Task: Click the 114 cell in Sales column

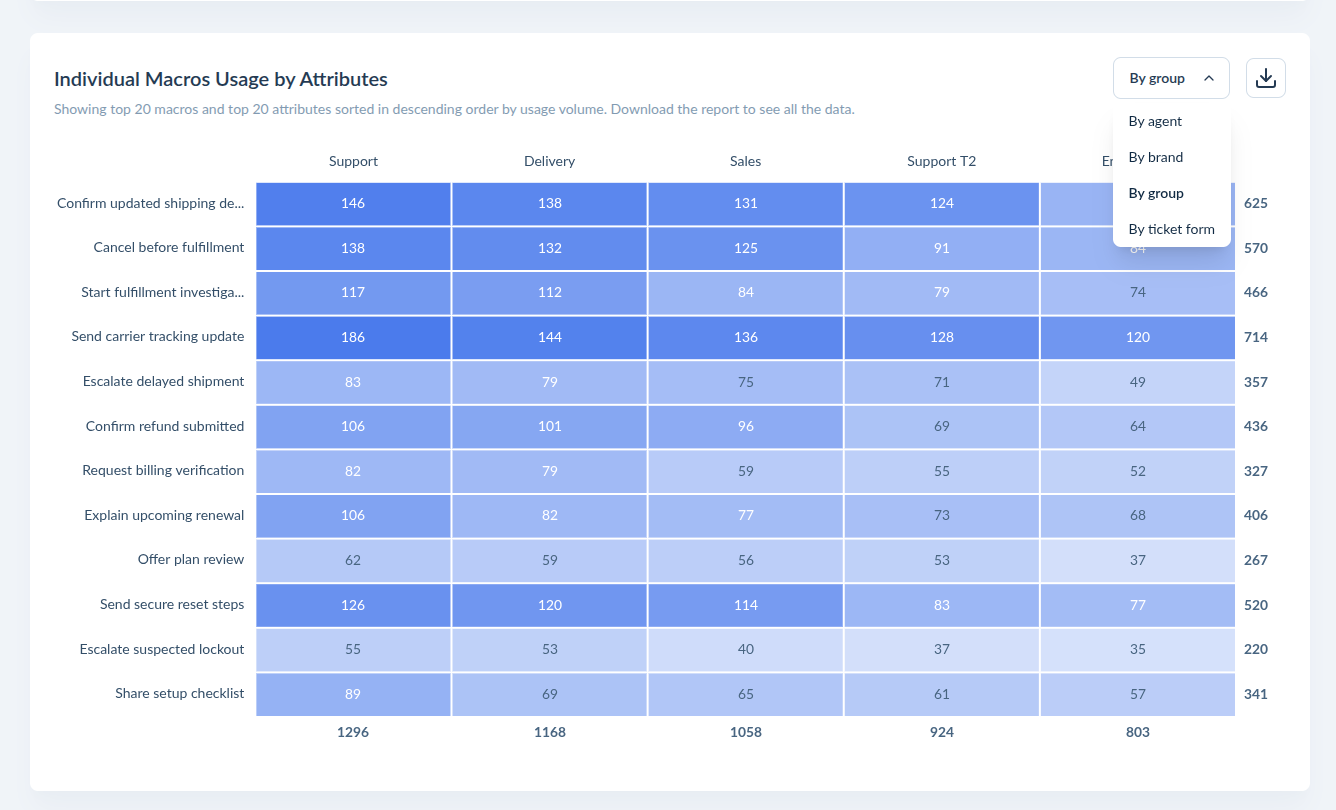Action: [745, 605]
